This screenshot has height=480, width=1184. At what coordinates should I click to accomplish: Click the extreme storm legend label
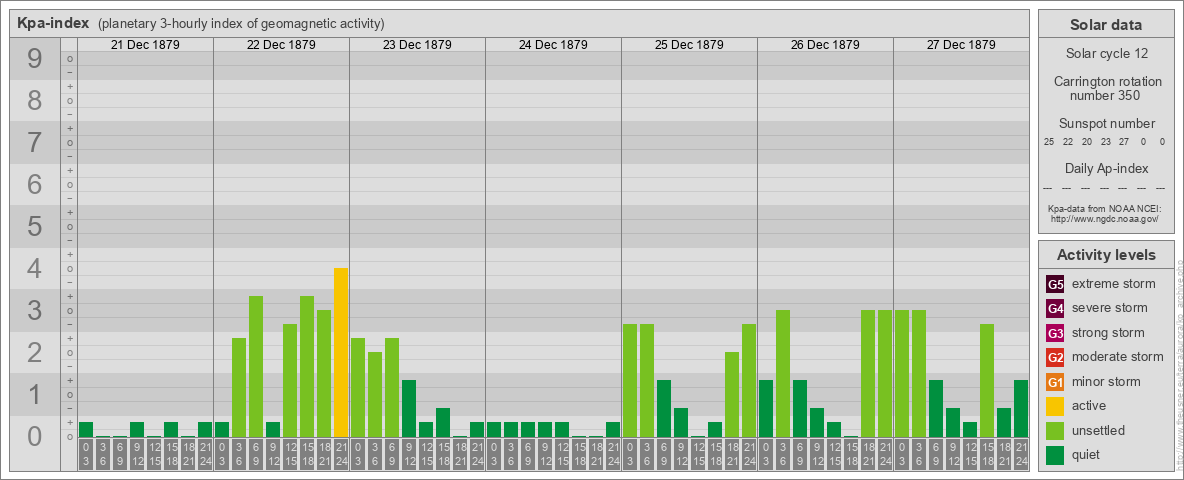1114,284
